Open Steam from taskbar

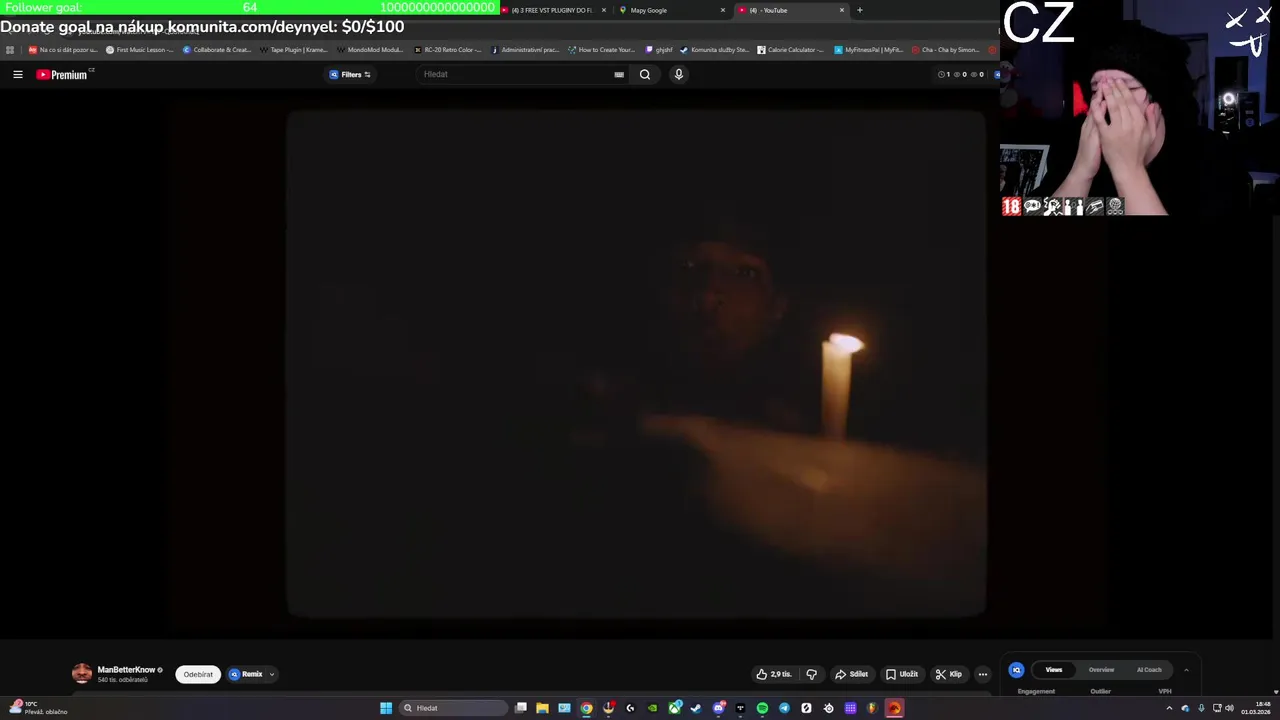coord(696,708)
